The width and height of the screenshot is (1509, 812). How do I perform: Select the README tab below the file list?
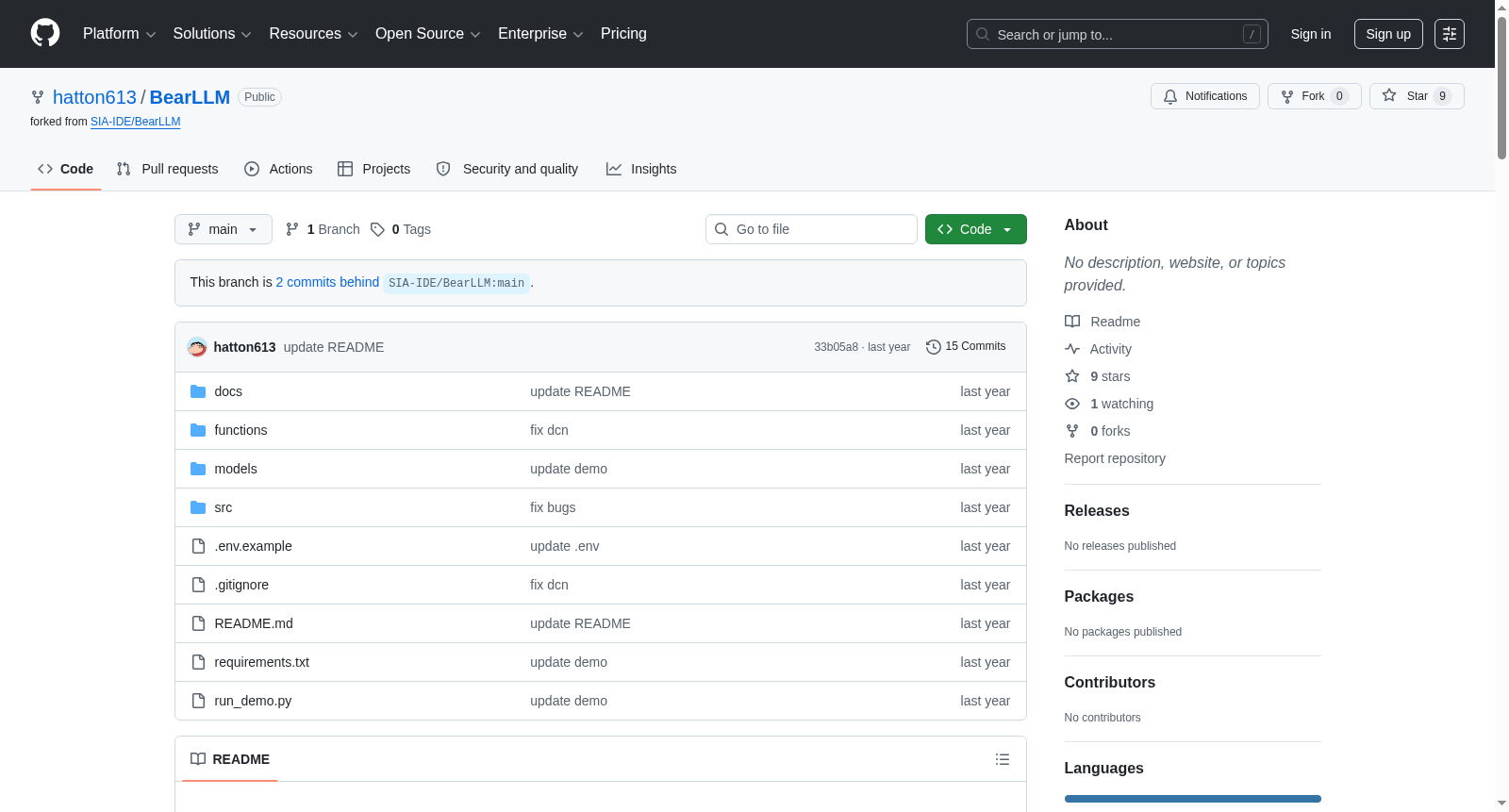point(230,759)
